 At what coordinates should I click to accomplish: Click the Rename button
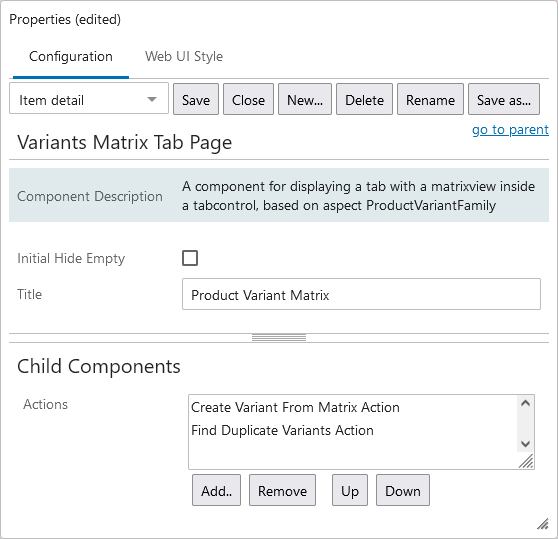(430, 99)
